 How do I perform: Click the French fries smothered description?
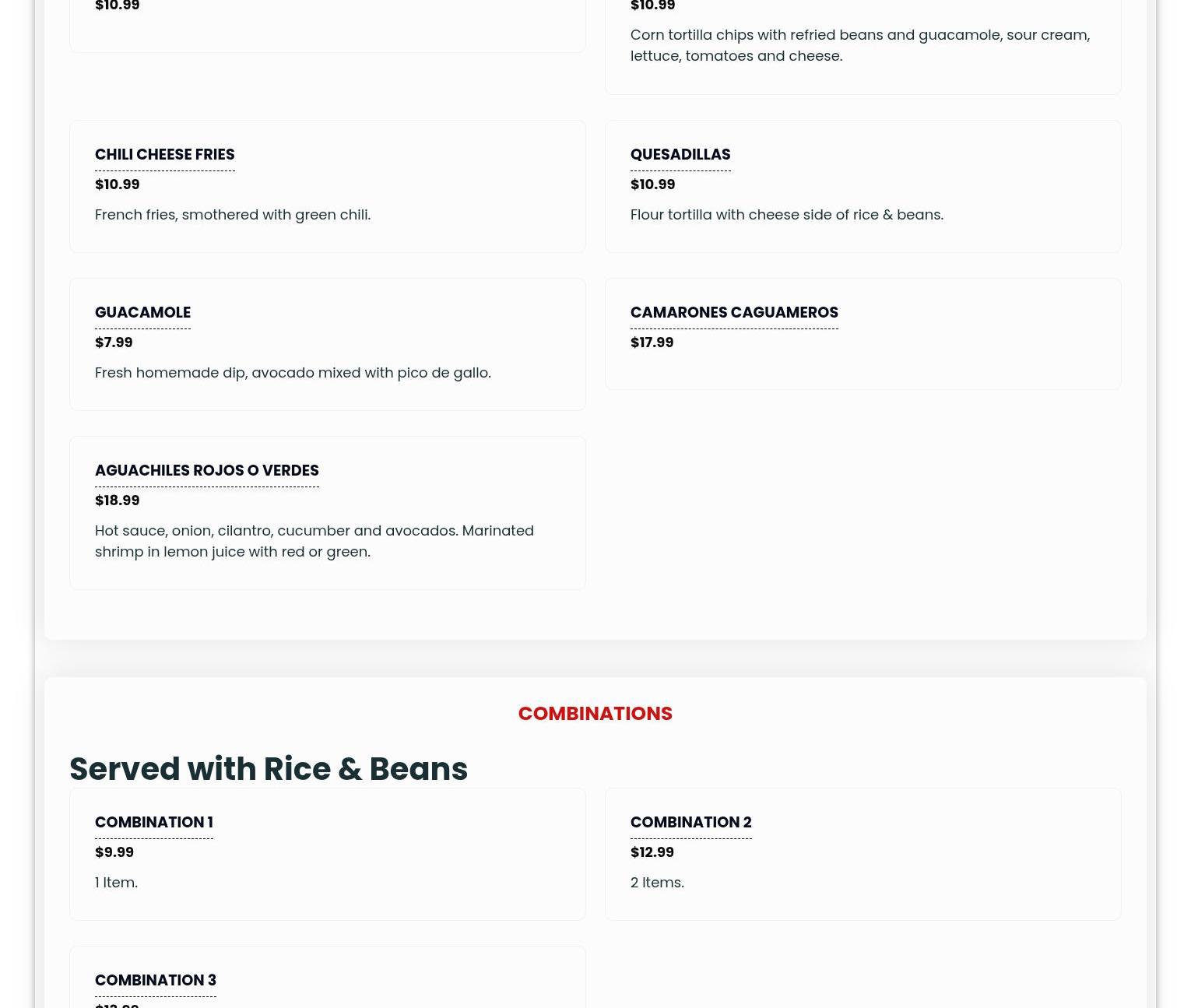tap(232, 215)
